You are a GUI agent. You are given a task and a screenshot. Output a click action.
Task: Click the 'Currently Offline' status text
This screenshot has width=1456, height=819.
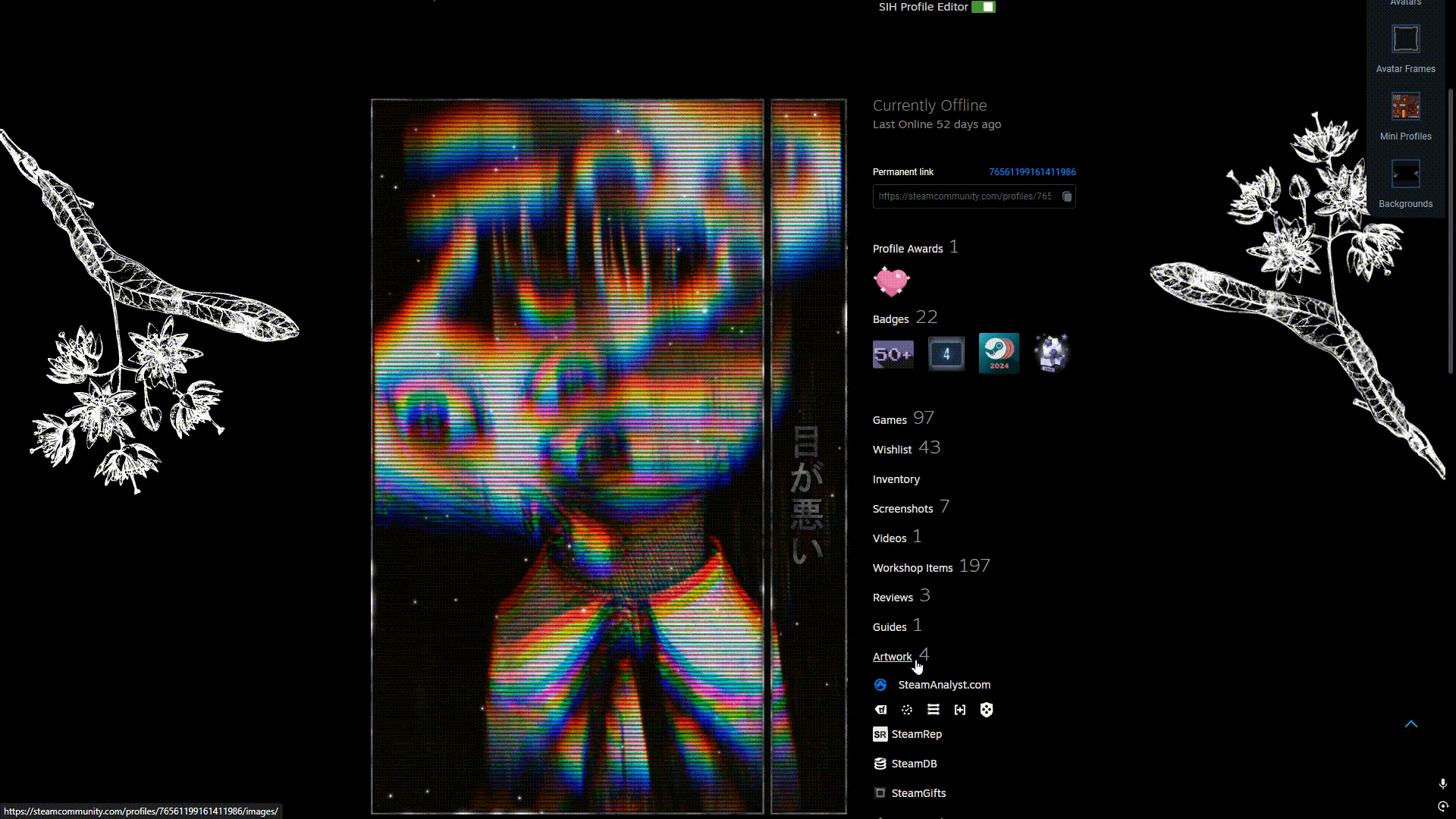[930, 105]
